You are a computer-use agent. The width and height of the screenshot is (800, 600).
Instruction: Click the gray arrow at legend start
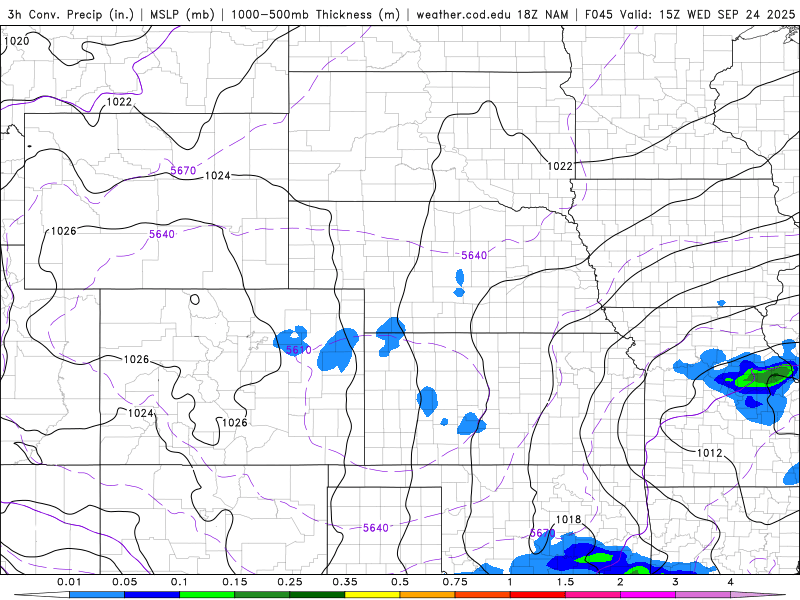click(x=42, y=595)
